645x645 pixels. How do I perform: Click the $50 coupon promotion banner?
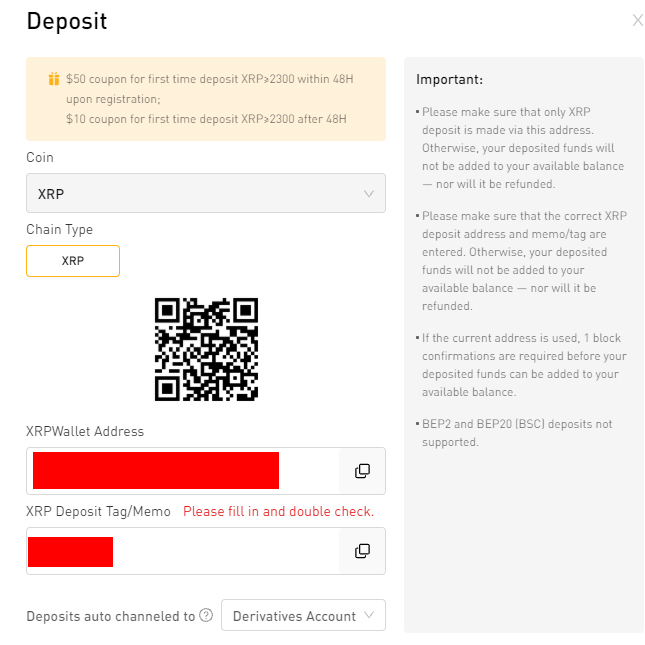(206, 99)
